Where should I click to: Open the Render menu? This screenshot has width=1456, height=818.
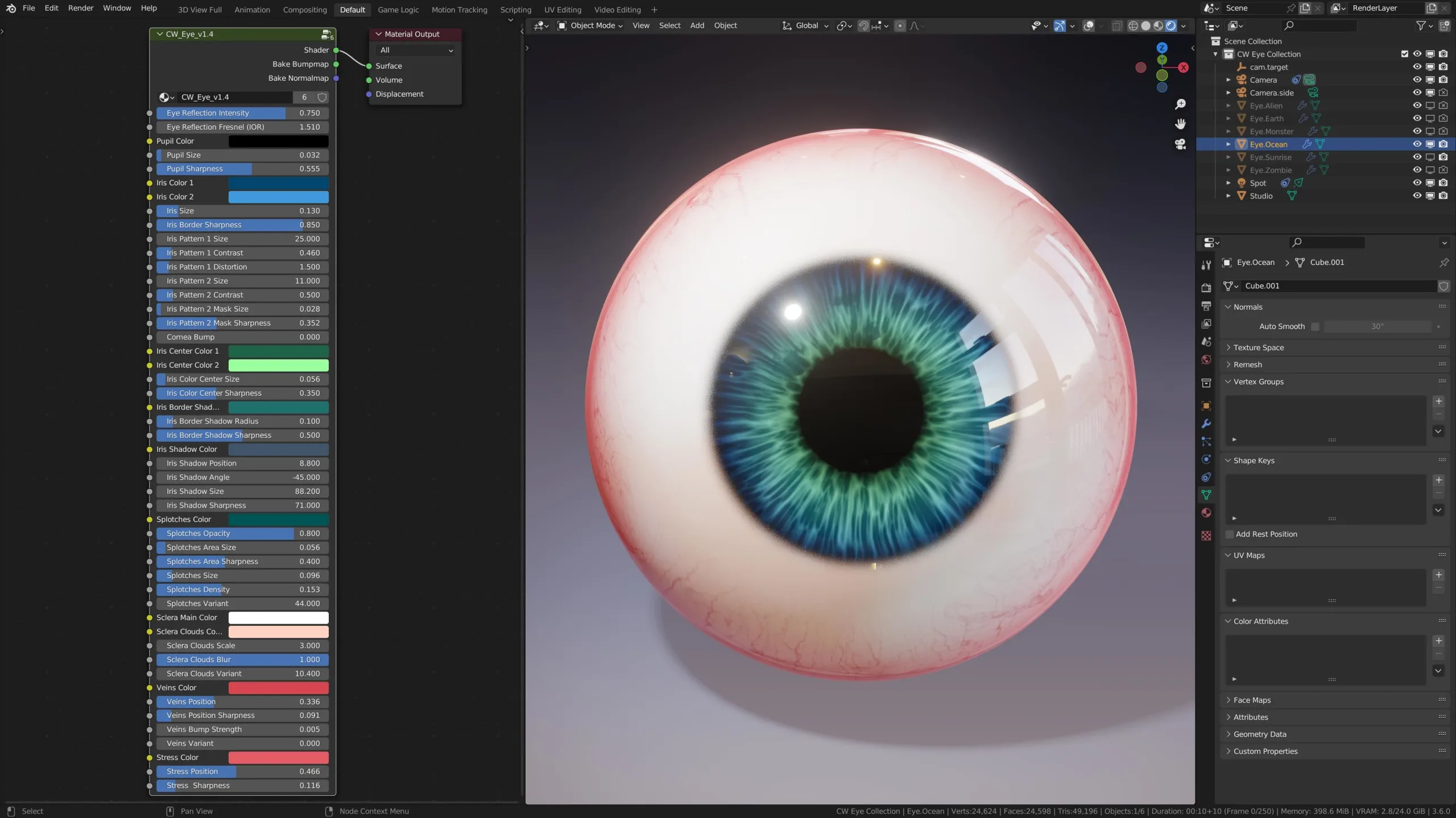(x=80, y=8)
